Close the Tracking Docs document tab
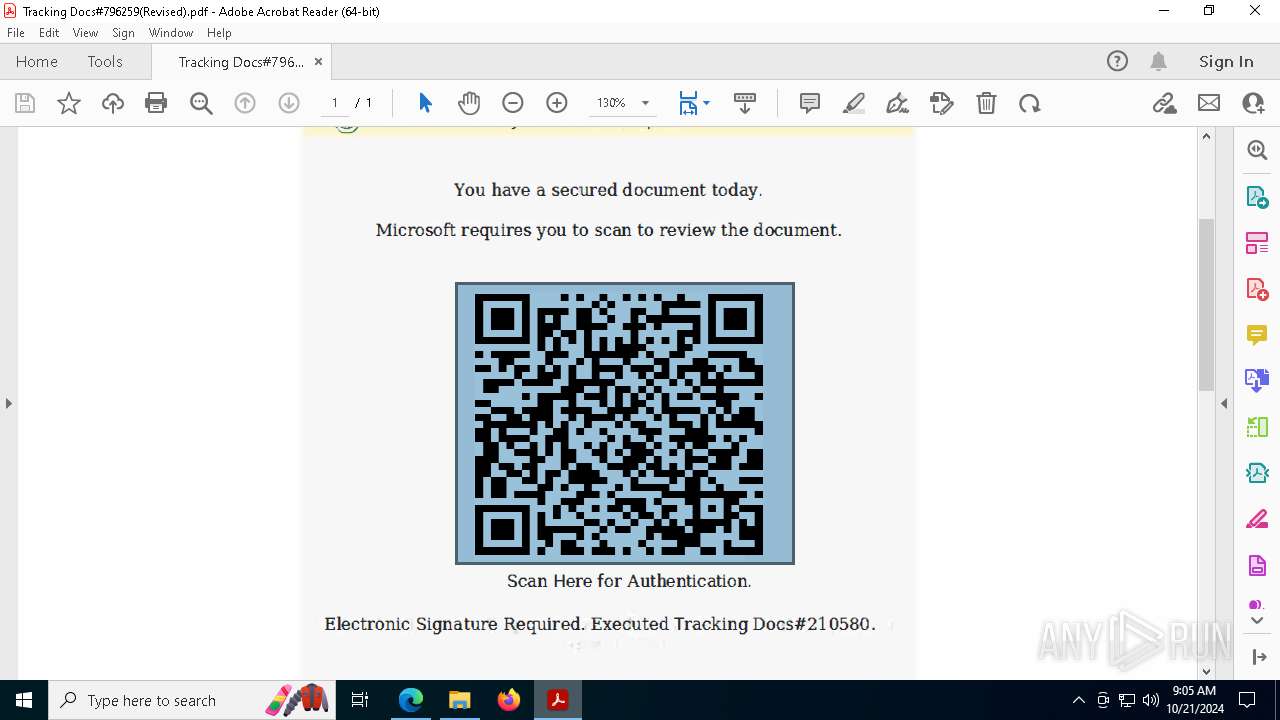1280x720 pixels. coord(319,61)
